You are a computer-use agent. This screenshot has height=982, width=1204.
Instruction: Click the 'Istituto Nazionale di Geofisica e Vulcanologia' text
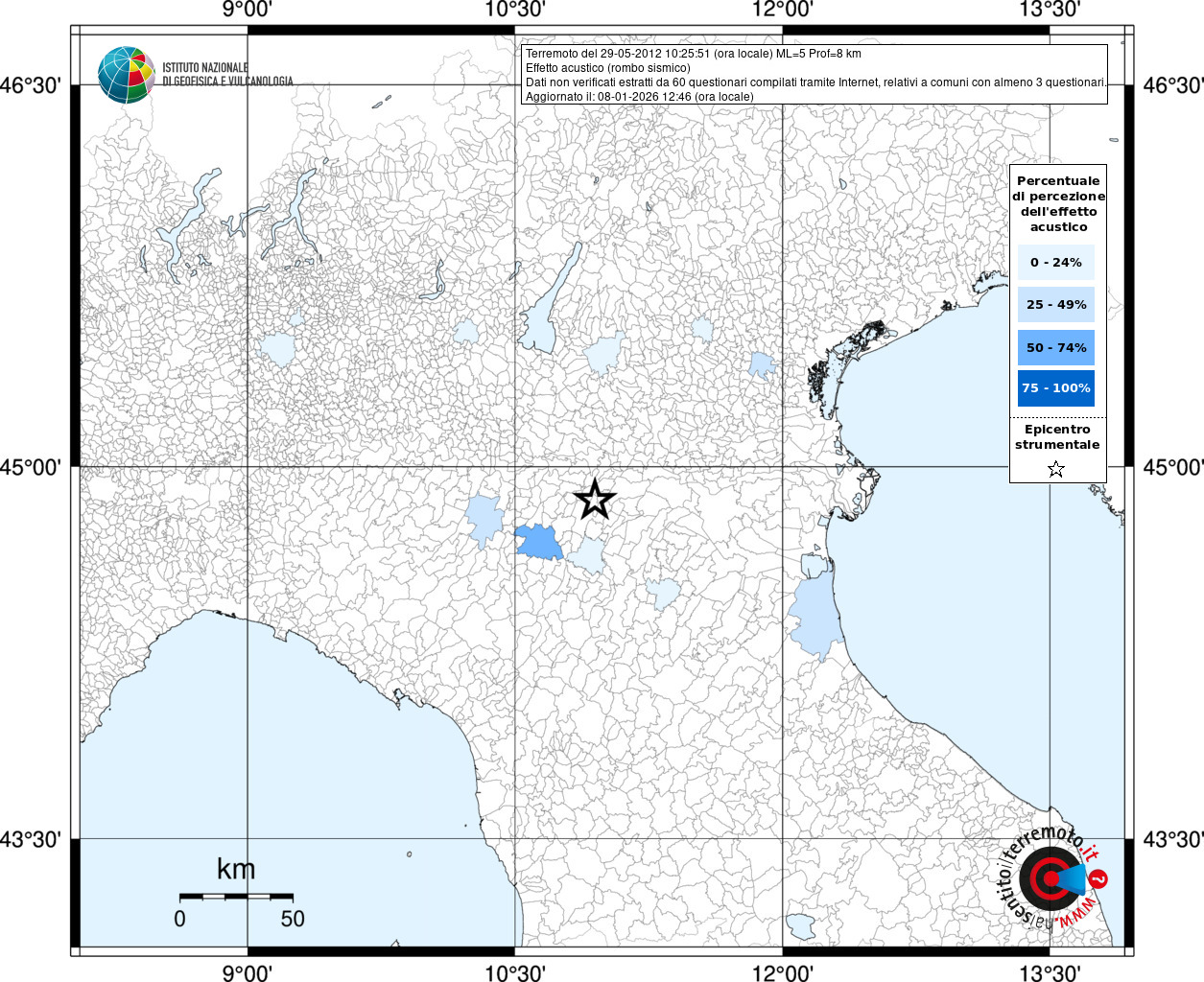(x=227, y=75)
